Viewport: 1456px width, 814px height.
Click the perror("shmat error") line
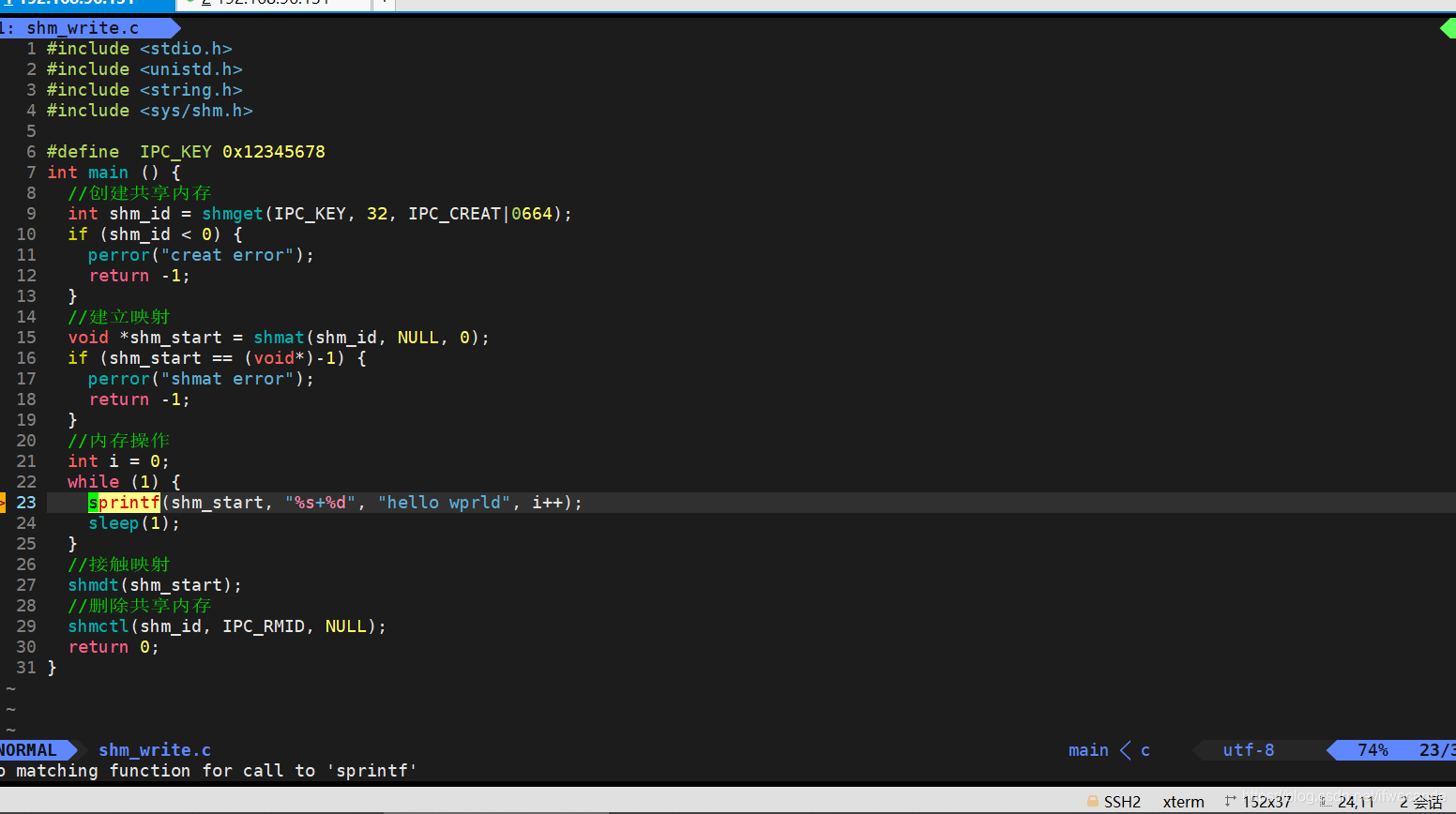coord(202,379)
